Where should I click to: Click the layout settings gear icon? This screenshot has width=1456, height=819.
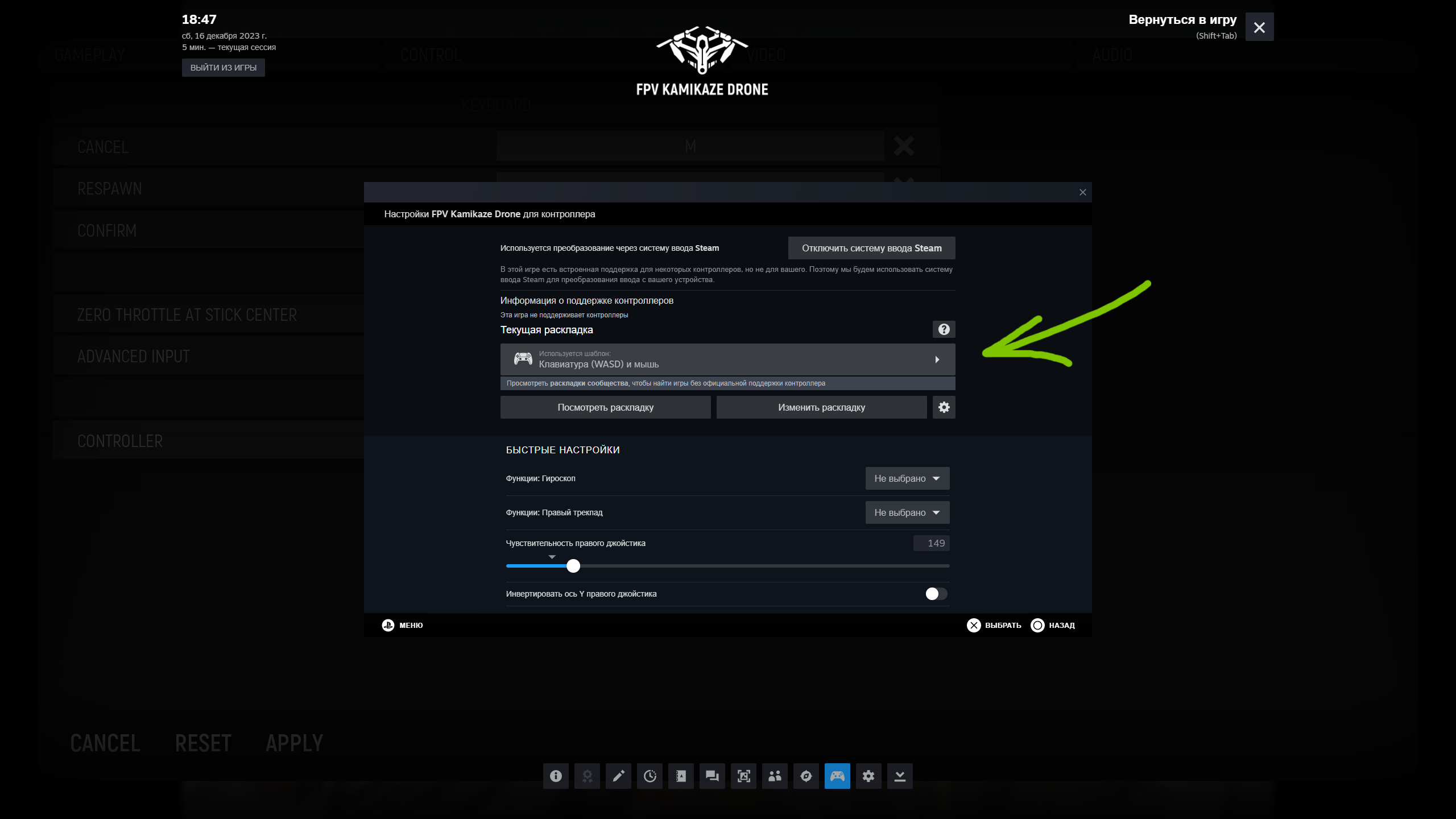(x=944, y=407)
